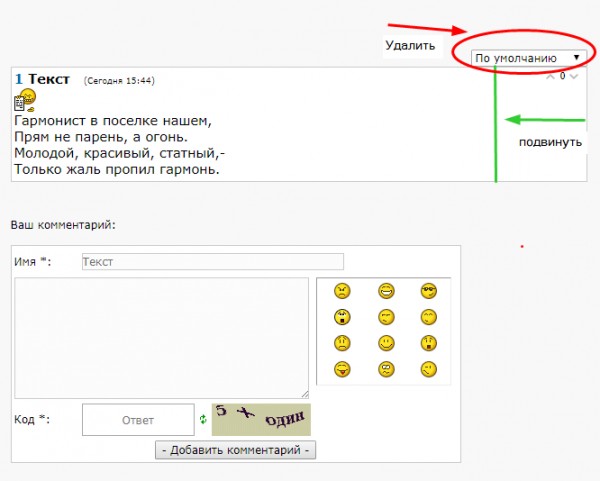The height and width of the screenshot is (481, 600).
Task: Insert the surprised smiley beside the plain smile
Action: (429, 343)
